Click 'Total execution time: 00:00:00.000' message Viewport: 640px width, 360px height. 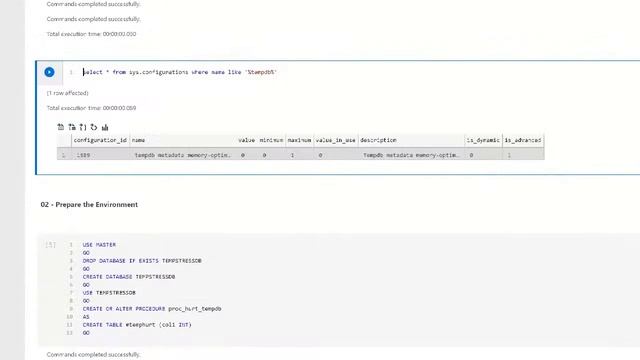tap(91, 34)
